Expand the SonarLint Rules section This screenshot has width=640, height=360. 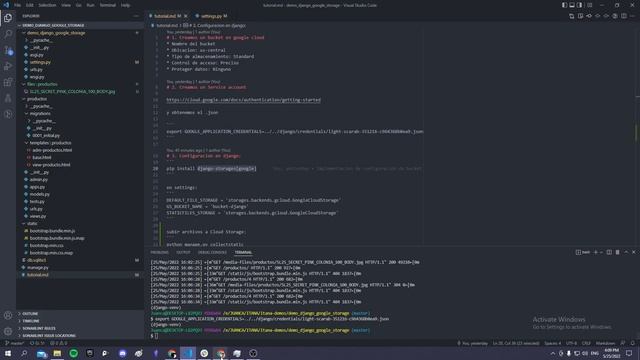(x=39, y=328)
